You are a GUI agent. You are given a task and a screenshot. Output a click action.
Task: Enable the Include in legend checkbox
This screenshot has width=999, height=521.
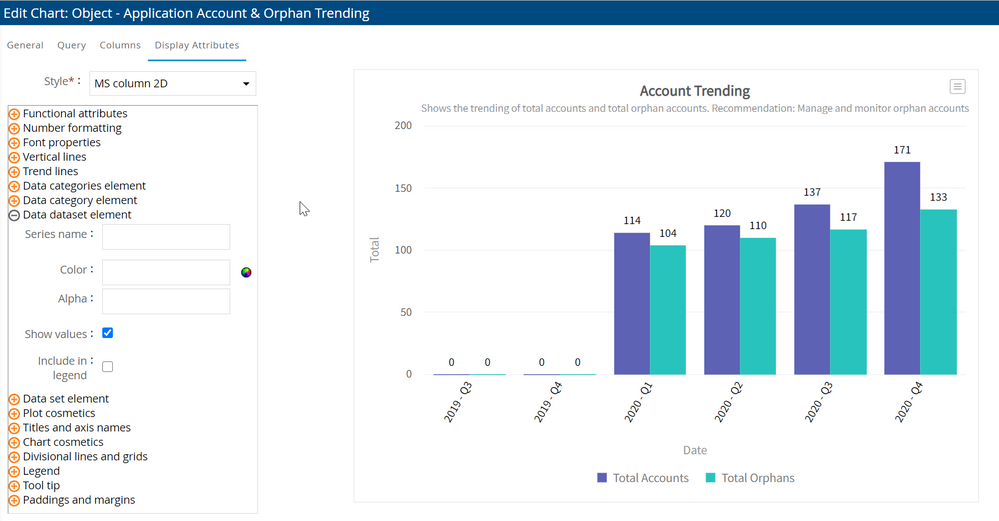(x=108, y=367)
